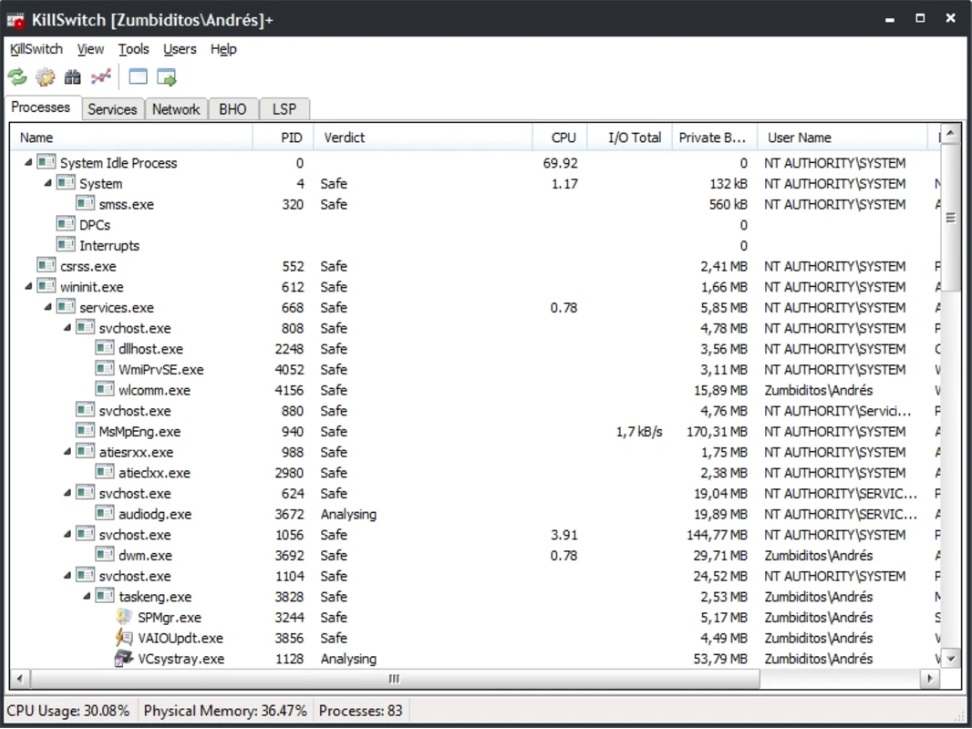Click the window with green arrow icon
Screen dimensions: 972x729
pyautogui.click(x=166, y=77)
